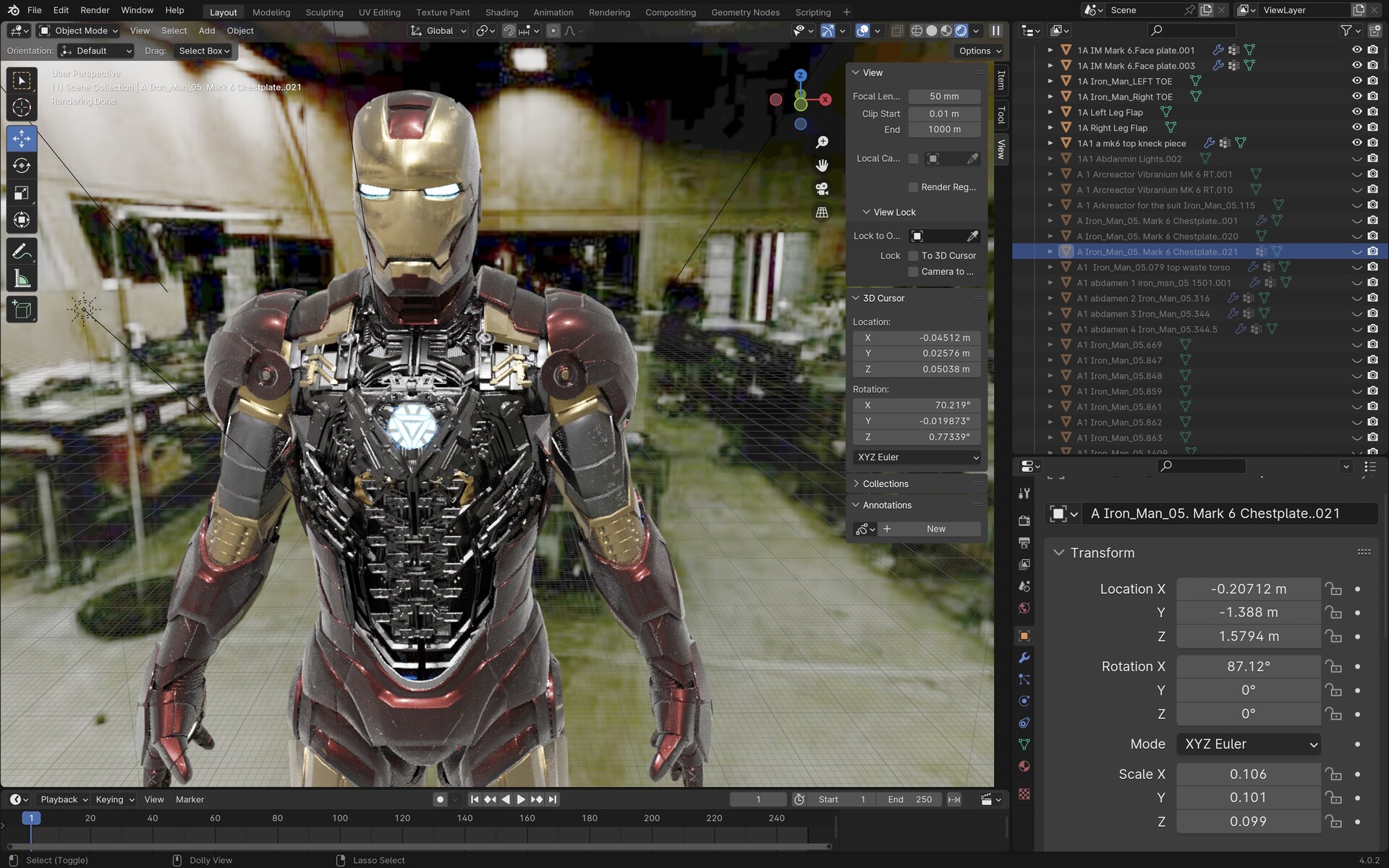Lock the Location X transform
This screenshot has height=868, width=1389.
tap(1333, 589)
